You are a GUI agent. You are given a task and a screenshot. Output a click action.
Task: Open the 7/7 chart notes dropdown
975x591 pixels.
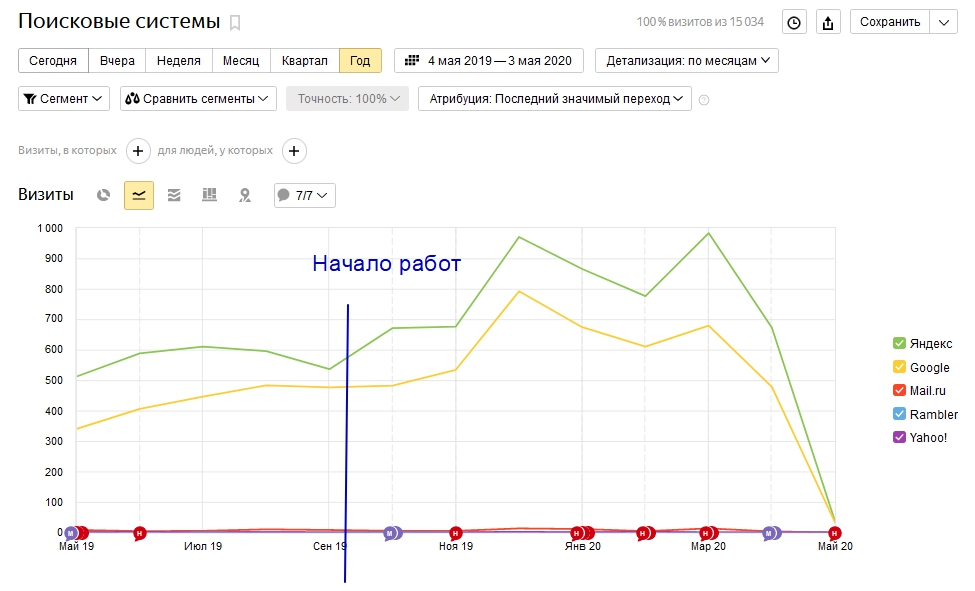(x=305, y=195)
